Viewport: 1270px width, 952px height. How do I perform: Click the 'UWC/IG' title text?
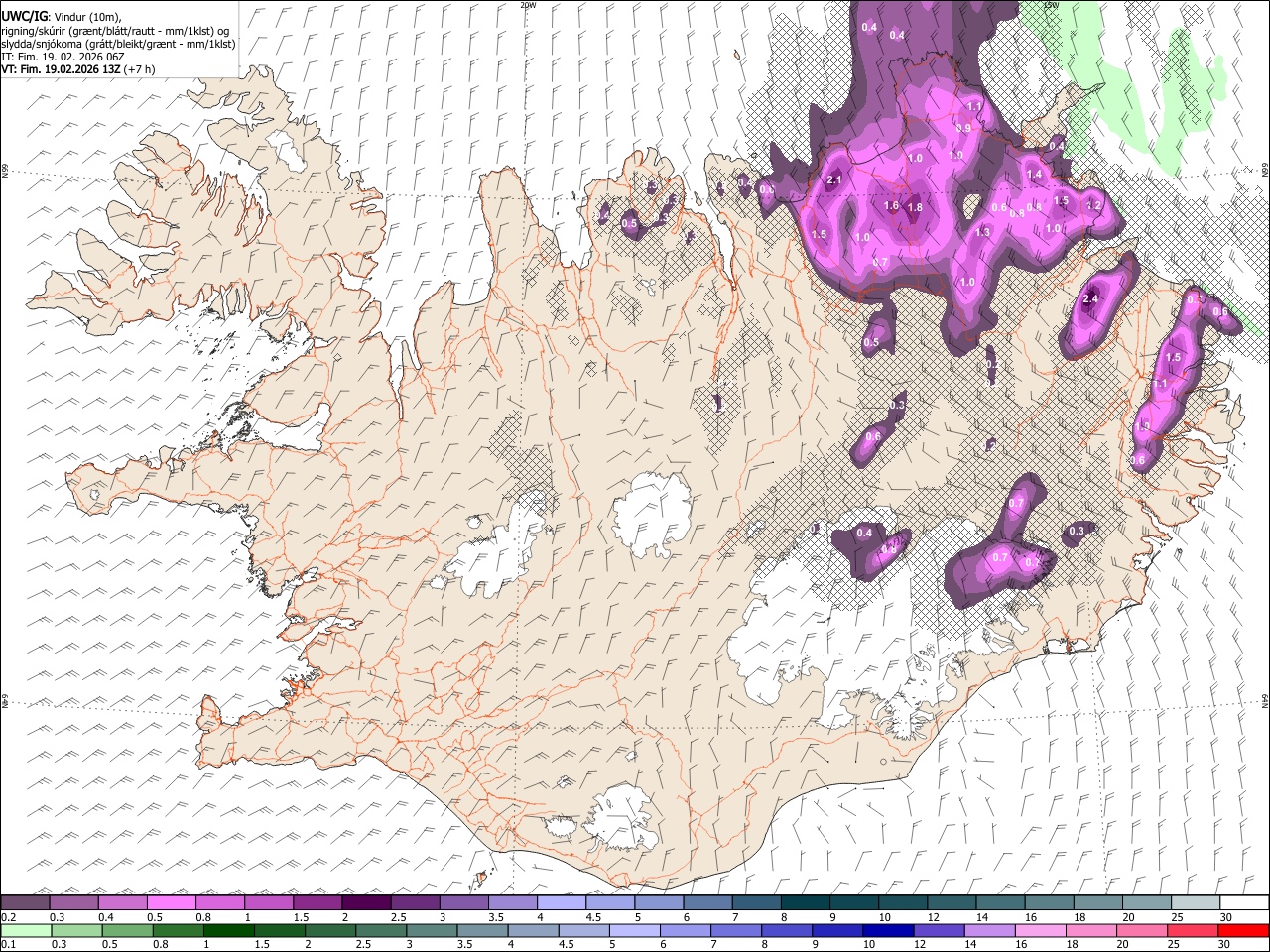point(24,16)
